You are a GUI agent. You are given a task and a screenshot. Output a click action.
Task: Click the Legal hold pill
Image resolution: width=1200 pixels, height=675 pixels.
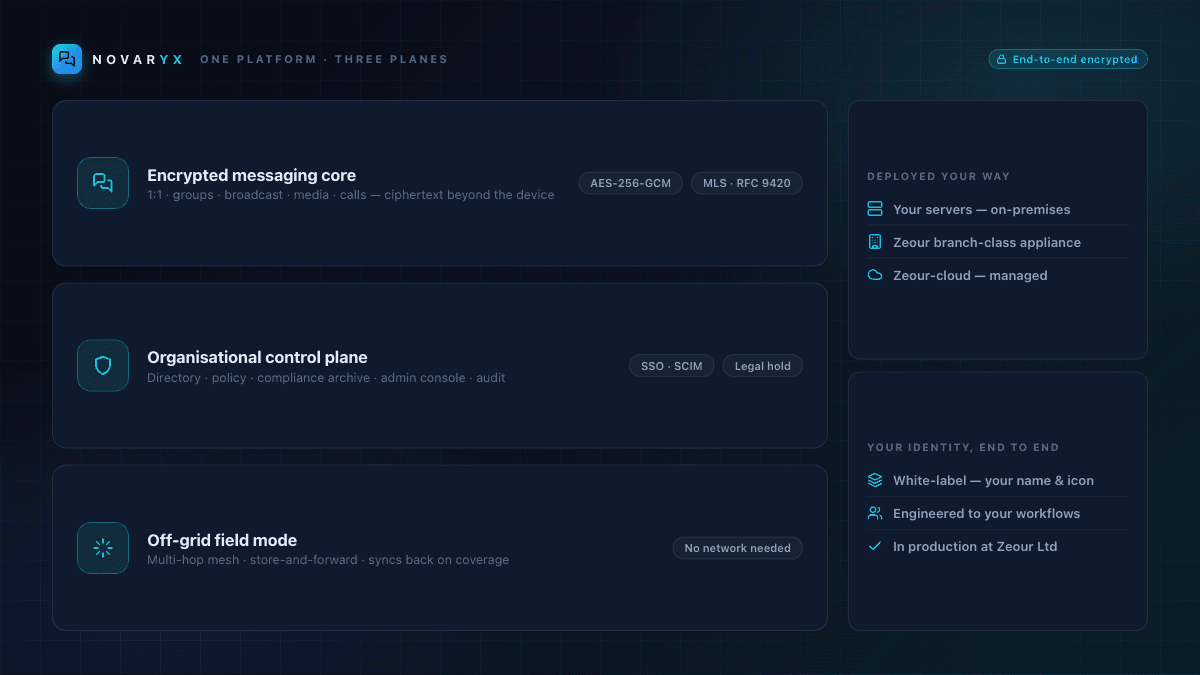coord(763,366)
